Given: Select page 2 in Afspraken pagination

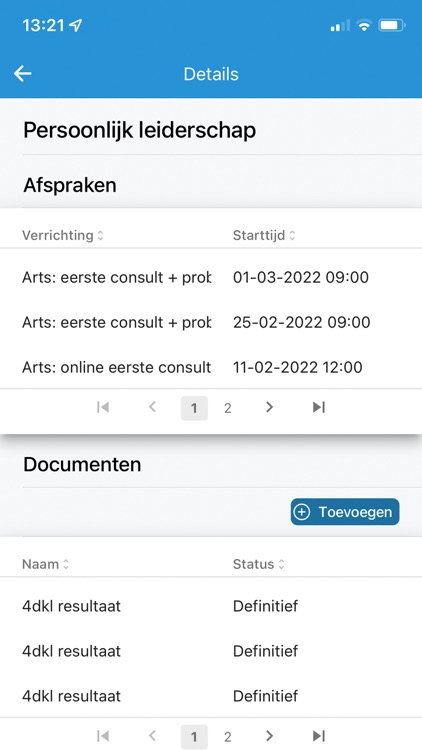Looking at the screenshot, I should click(x=228, y=408).
